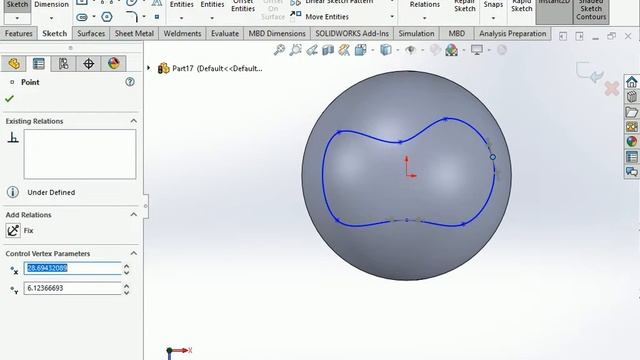Select the Polygon sketch tool
This screenshot has width=640, height=360.
[107, 17]
